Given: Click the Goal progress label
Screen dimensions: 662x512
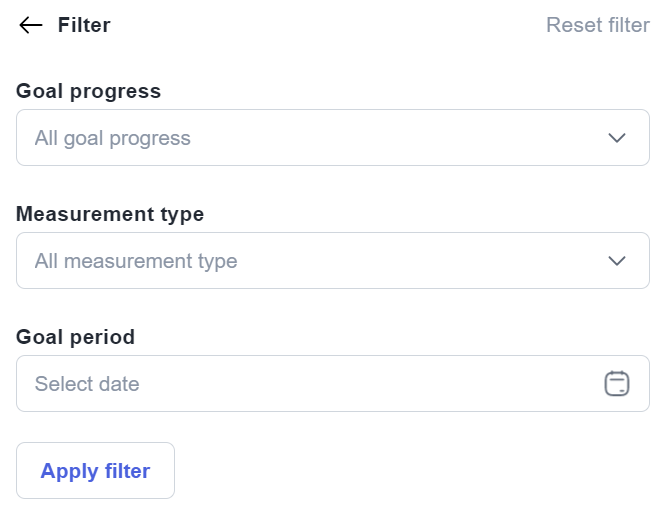Looking at the screenshot, I should (x=88, y=91).
